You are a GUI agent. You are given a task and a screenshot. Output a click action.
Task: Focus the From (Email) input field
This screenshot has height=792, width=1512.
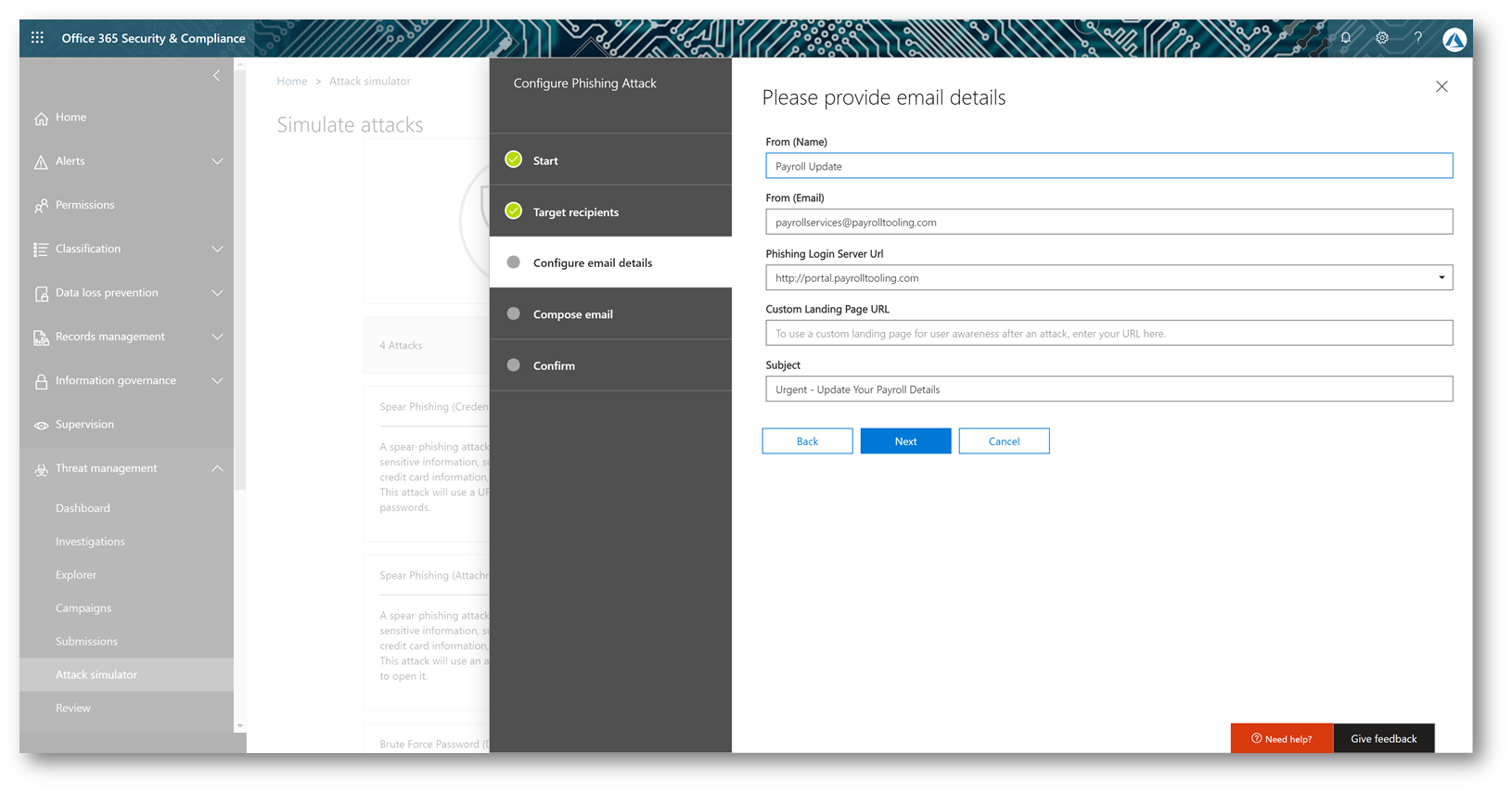click(x=1108, y=222)
